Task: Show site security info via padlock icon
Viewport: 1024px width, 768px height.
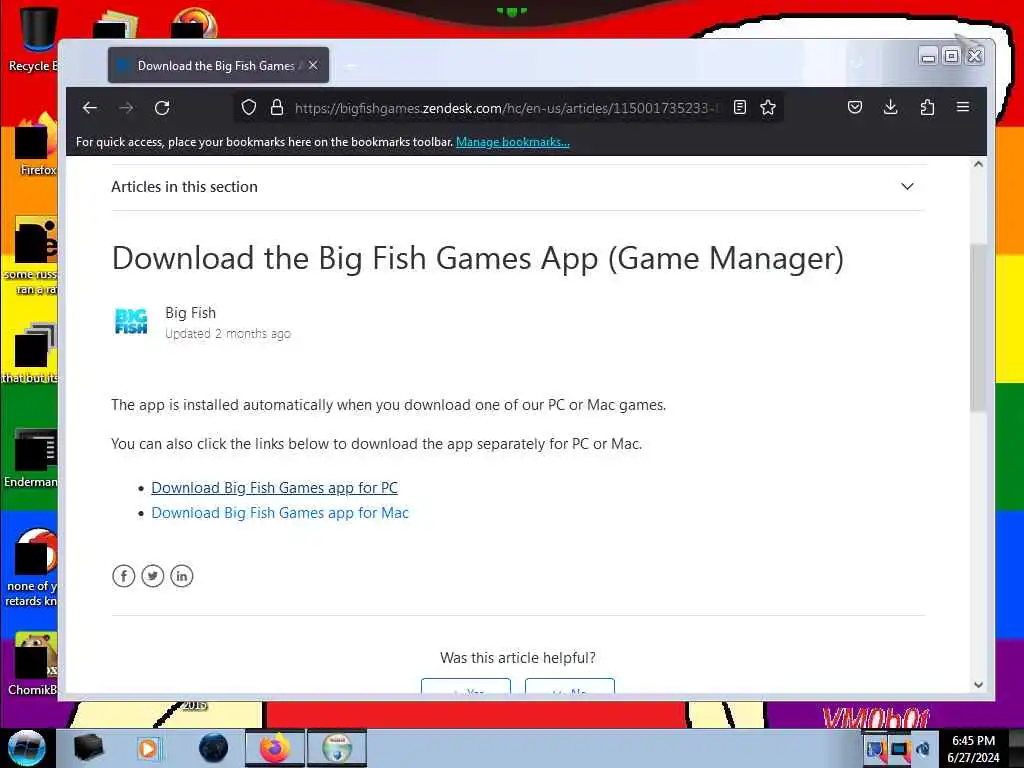Action: 277,107
